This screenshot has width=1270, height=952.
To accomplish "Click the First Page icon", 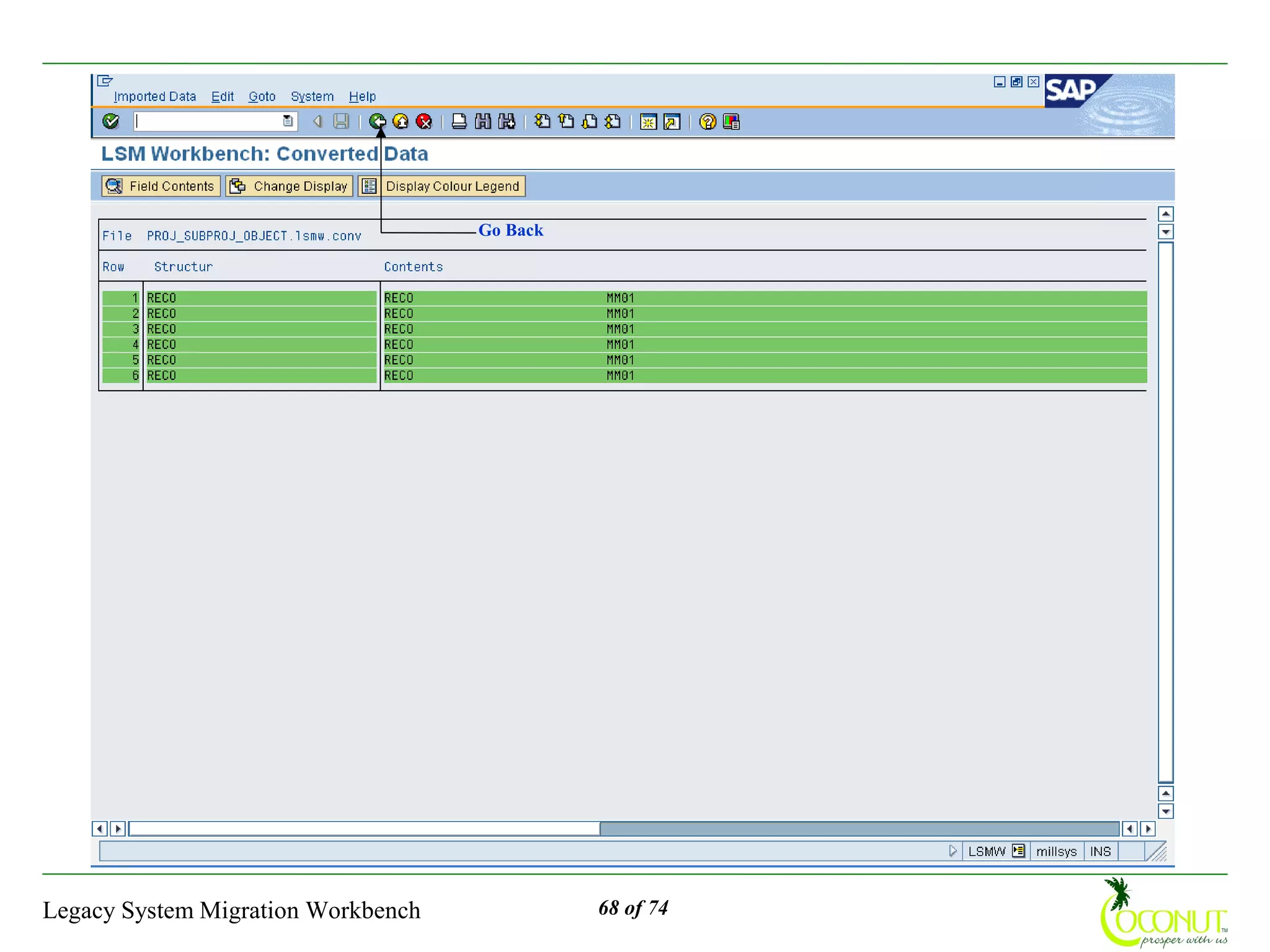I will tap(543, 121).
